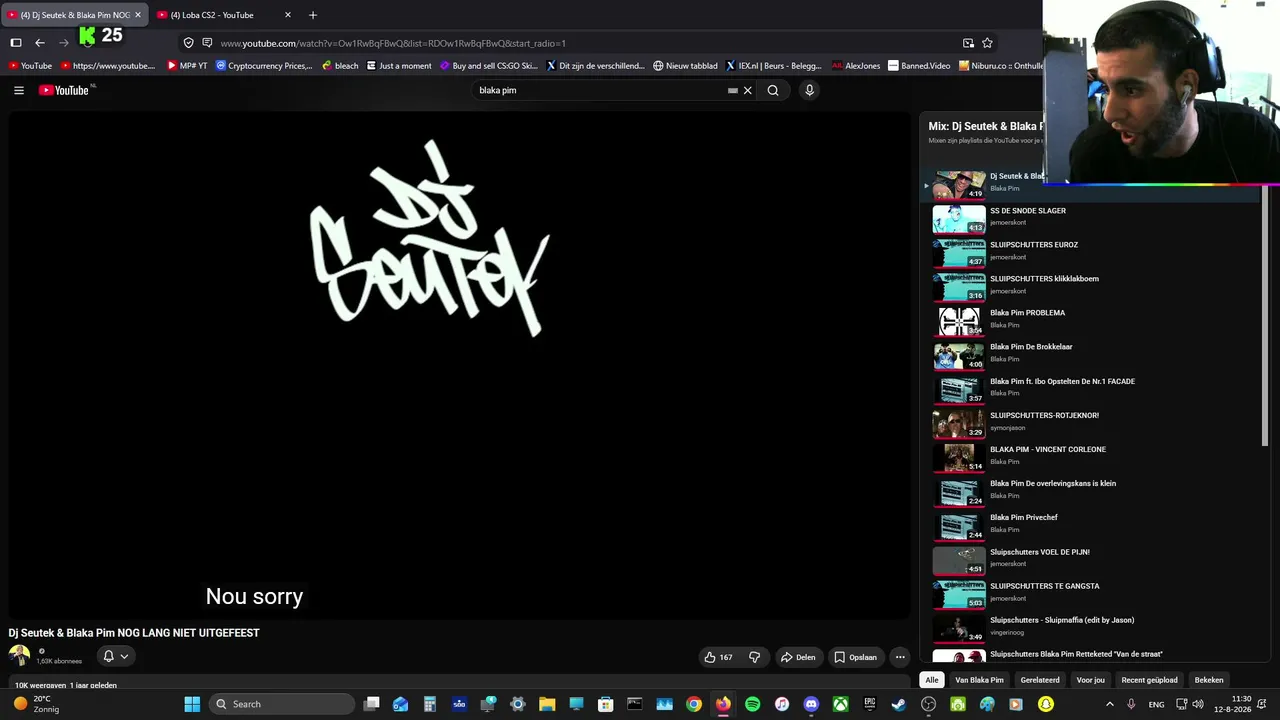Open the notification bell dropdown for the channel
This screenshot has height=720, width=1280.
[116, 656]
